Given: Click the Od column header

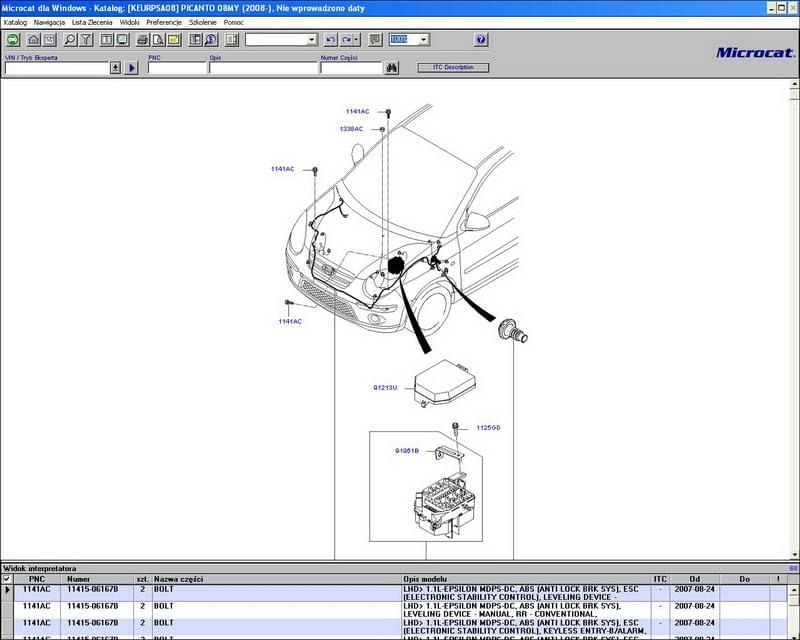Looking at the screenshot, I should click(x=694, y=579).
